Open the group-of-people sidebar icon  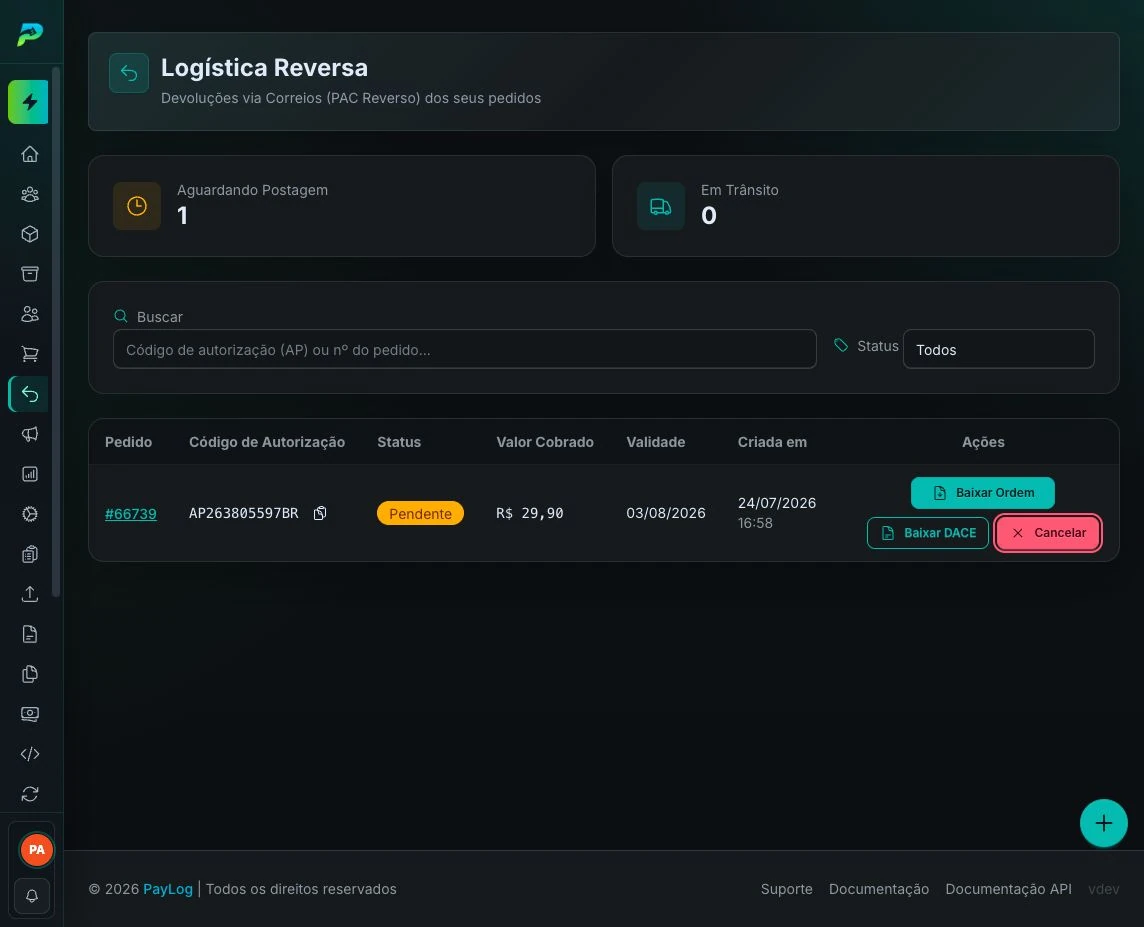[30, 194]
